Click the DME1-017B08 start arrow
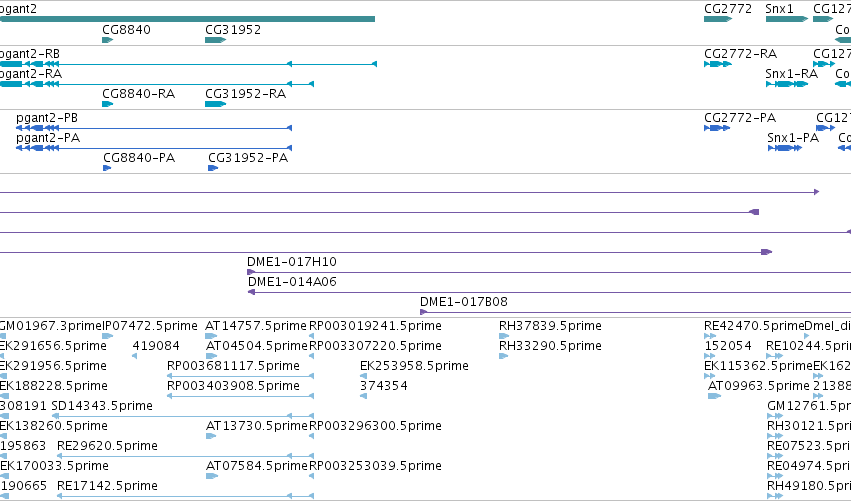Image resolution: width=851 pixels, height=501 pixels. [423, 312]
